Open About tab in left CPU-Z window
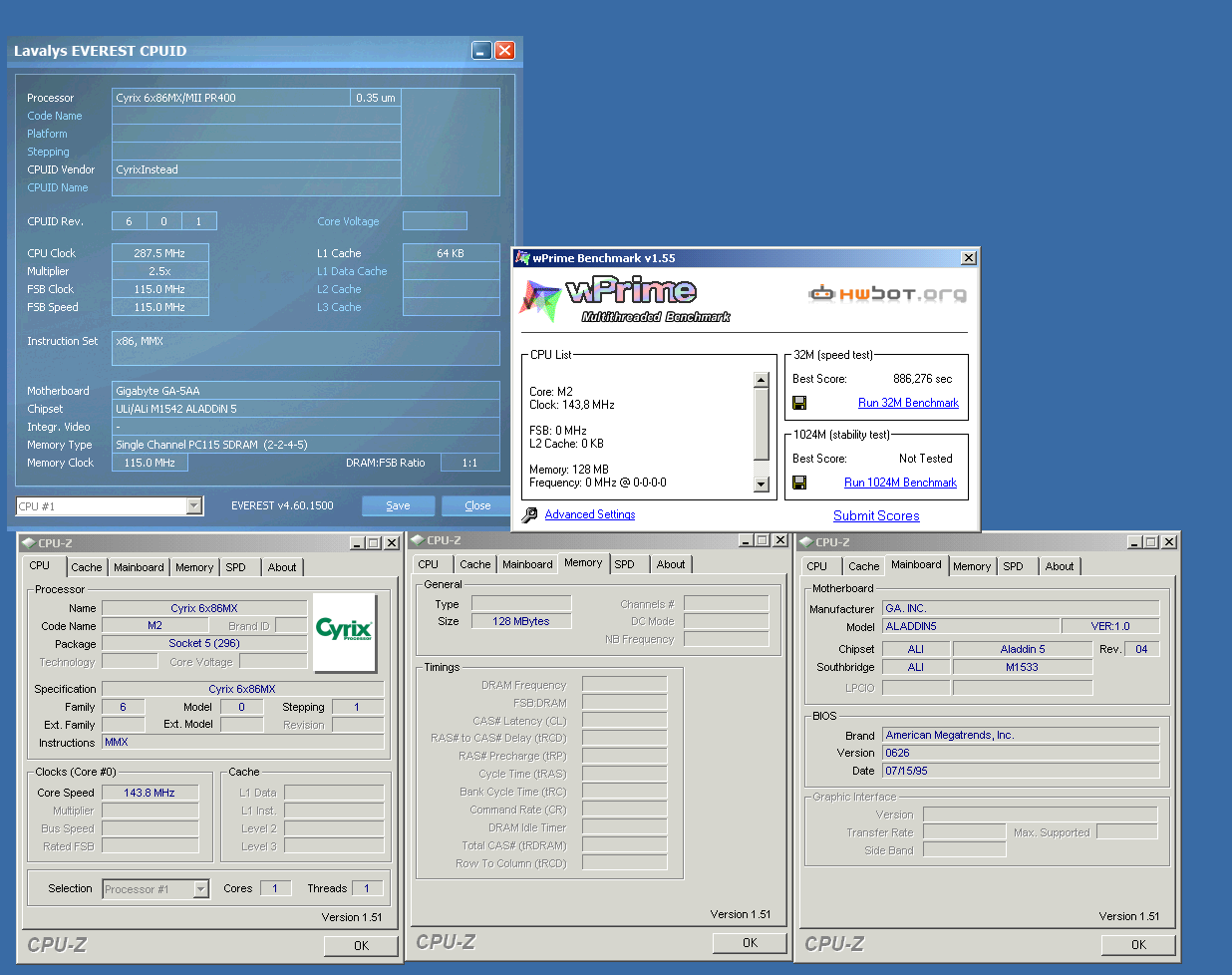The width and height of the screenshot is (1232, 975). coord(282,567)
